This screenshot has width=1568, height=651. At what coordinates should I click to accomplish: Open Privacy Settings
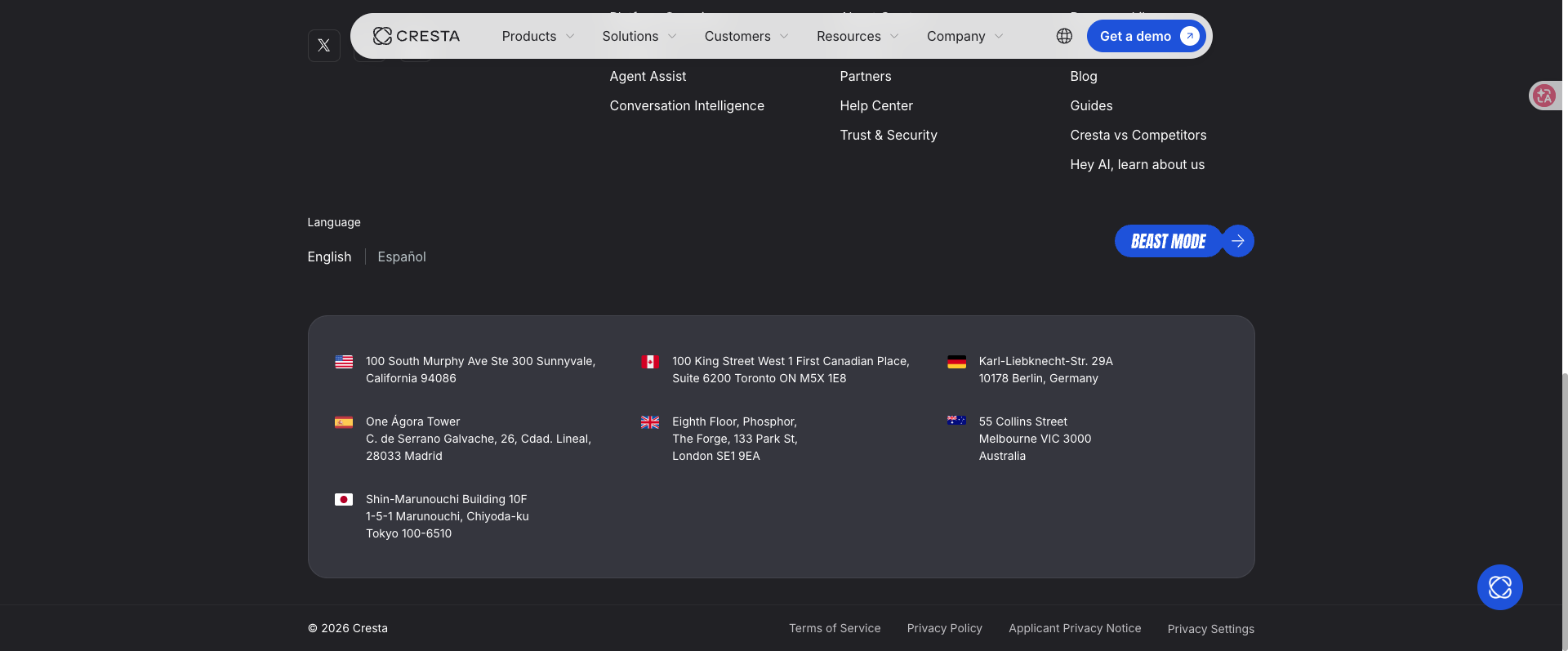coord(1211,629)
